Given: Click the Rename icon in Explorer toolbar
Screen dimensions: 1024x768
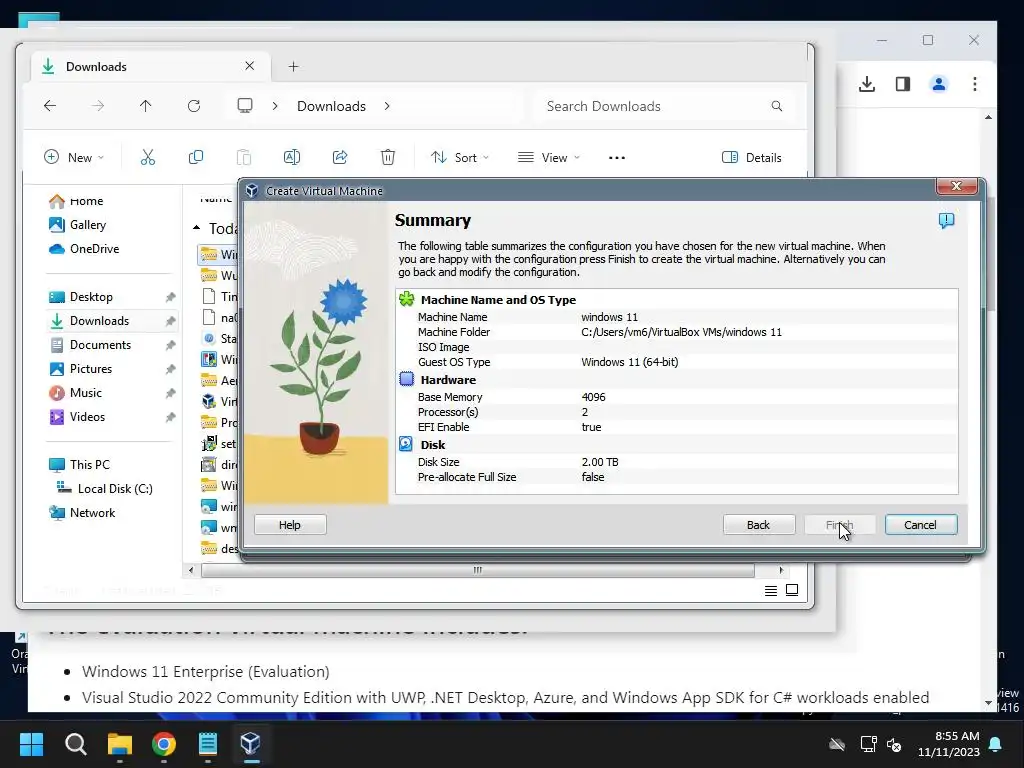Looking at the screenshot, I should pyautogui.click(x=291, y=157).
